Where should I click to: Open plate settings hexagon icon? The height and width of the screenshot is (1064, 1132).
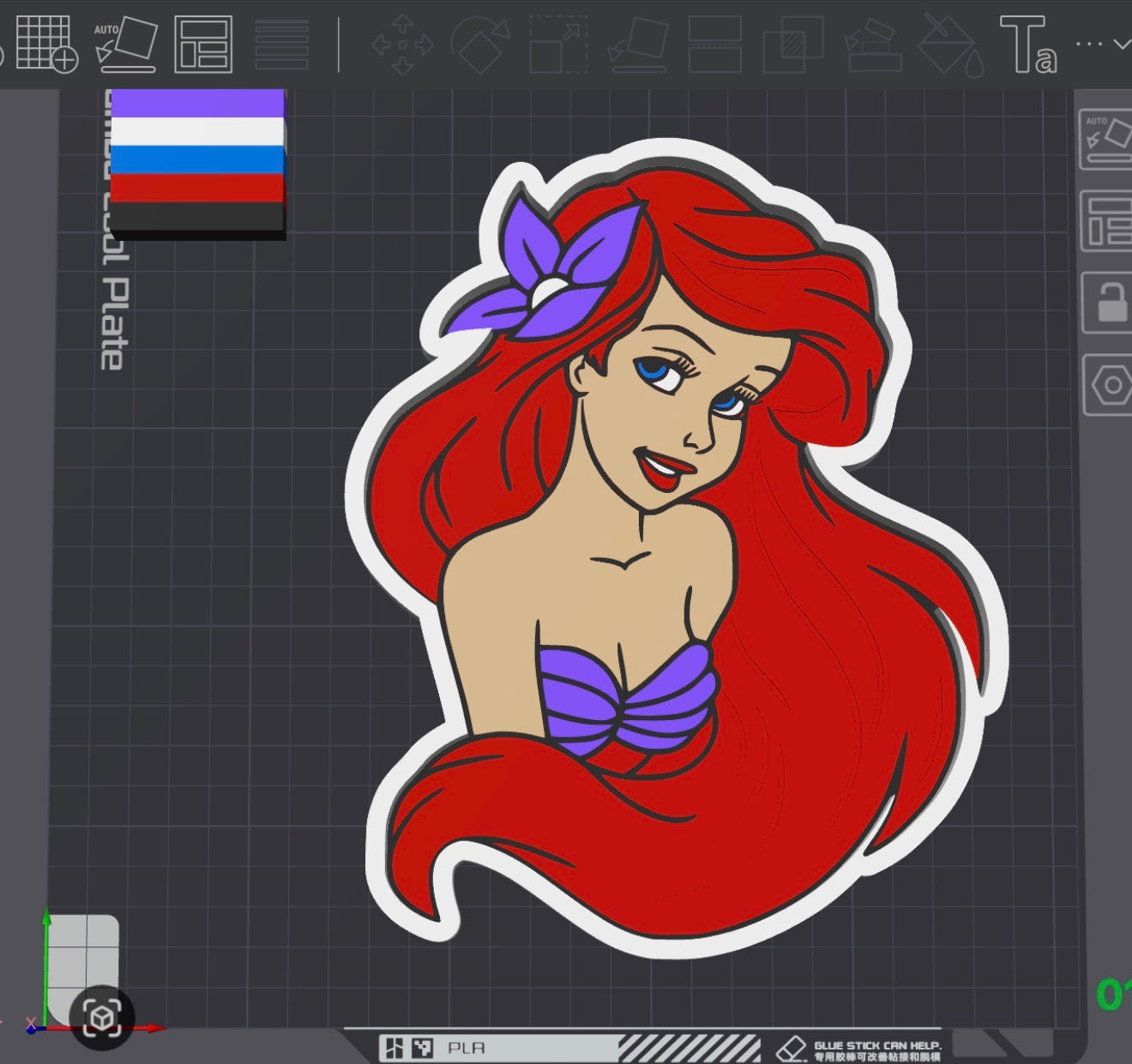point(1110,385)
